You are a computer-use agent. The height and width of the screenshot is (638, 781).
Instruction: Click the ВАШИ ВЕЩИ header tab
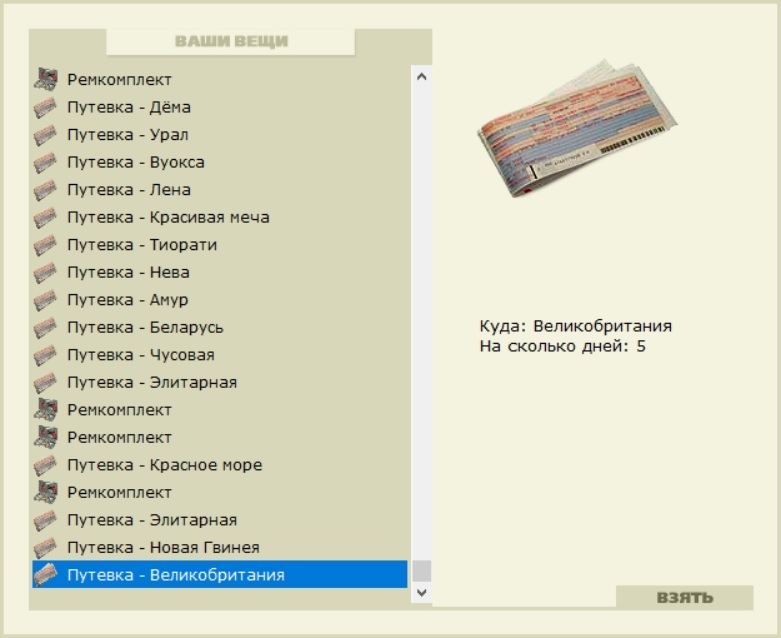point(231,41)
